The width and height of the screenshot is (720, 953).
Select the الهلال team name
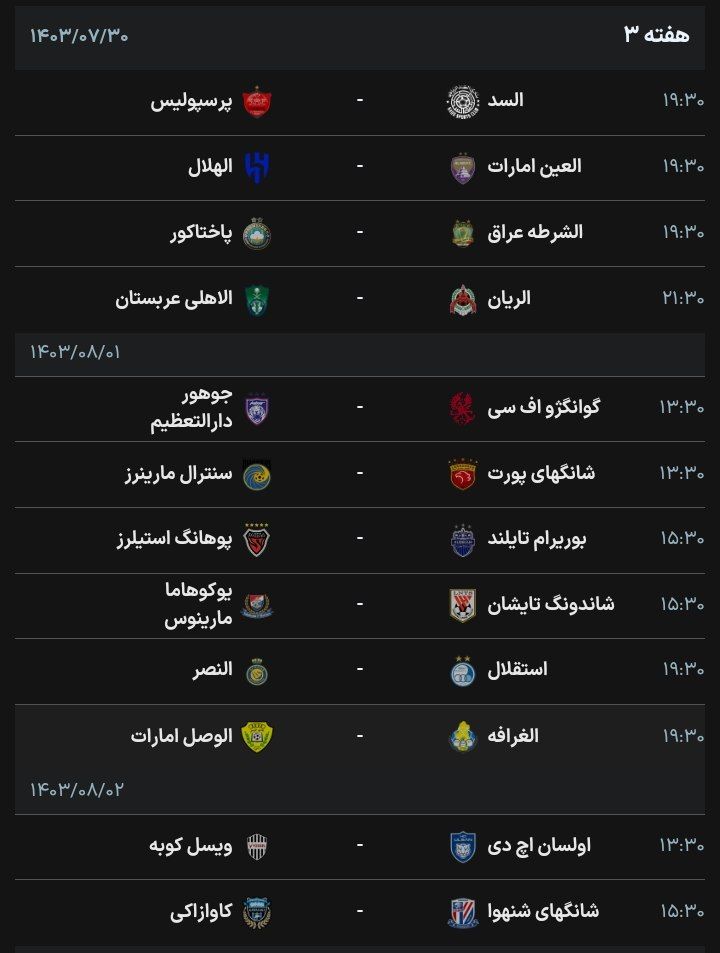210,168
